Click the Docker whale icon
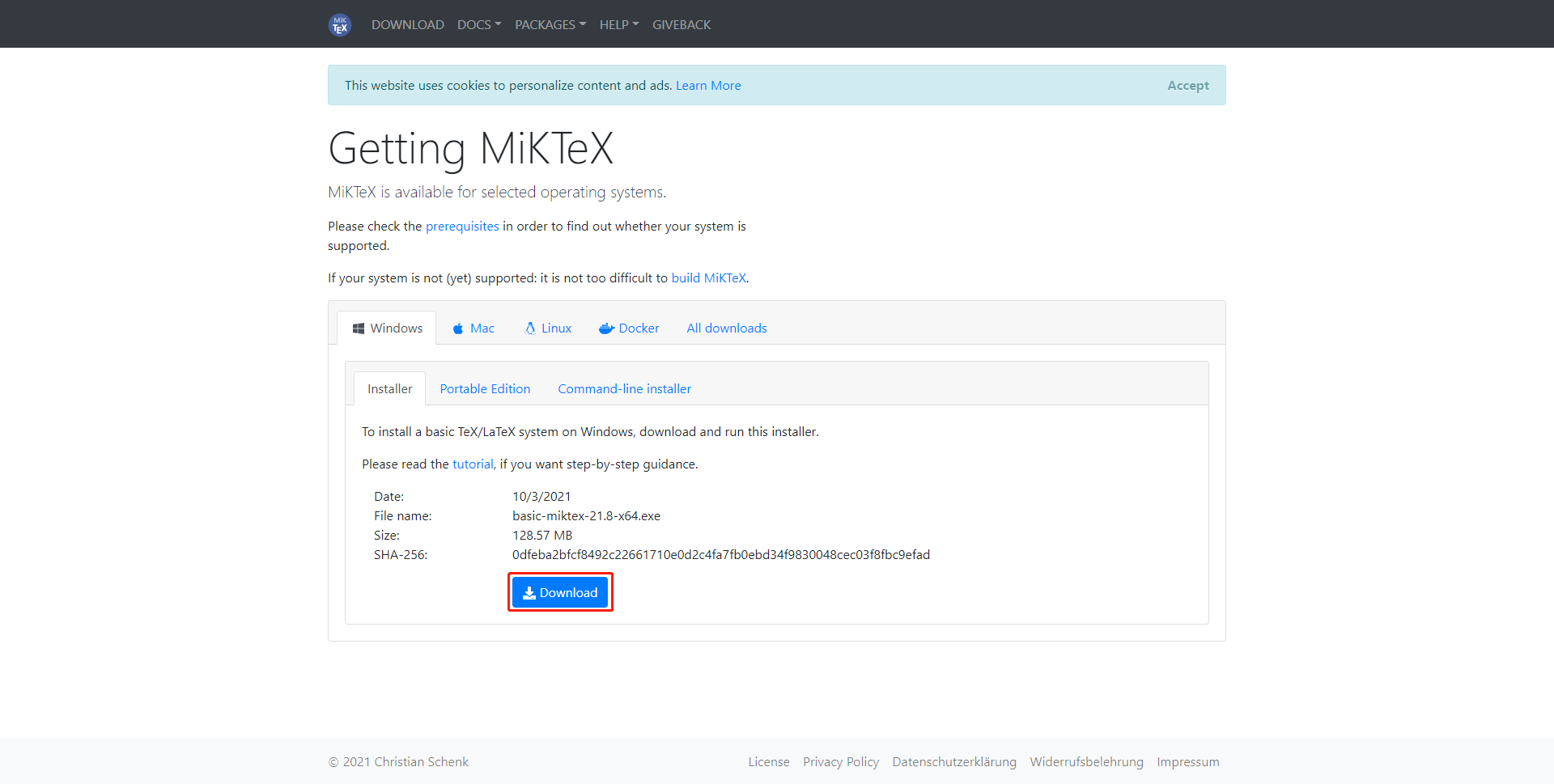The width and height of the screenshot is (1554, 784). pyautogui.click(x=606, y=328)
